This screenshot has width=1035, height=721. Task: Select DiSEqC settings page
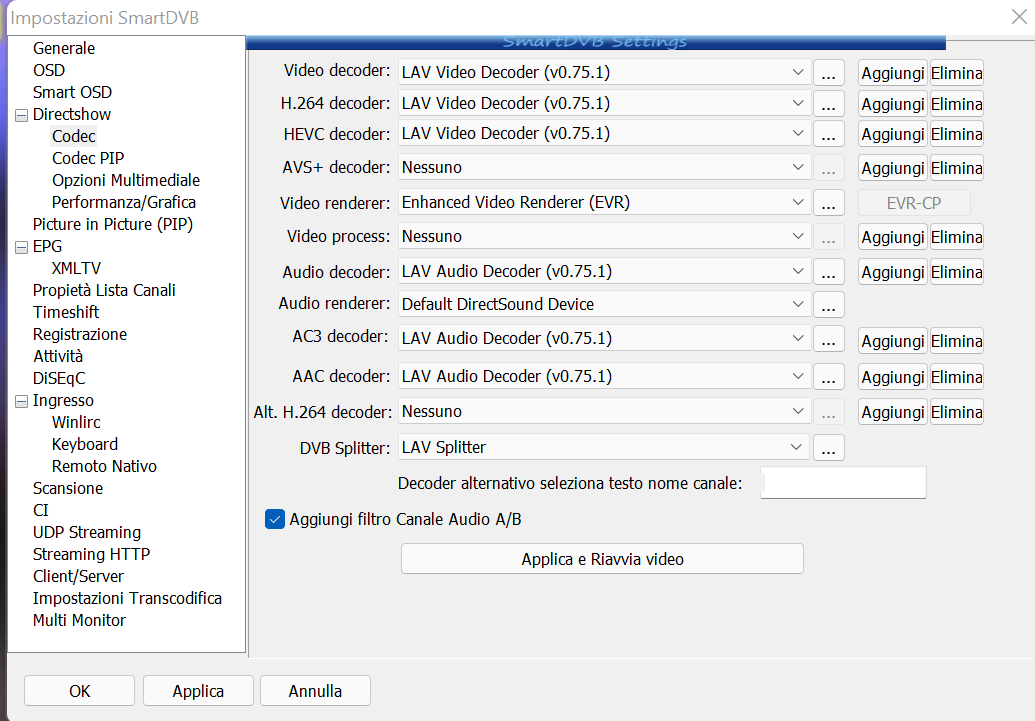59,378
